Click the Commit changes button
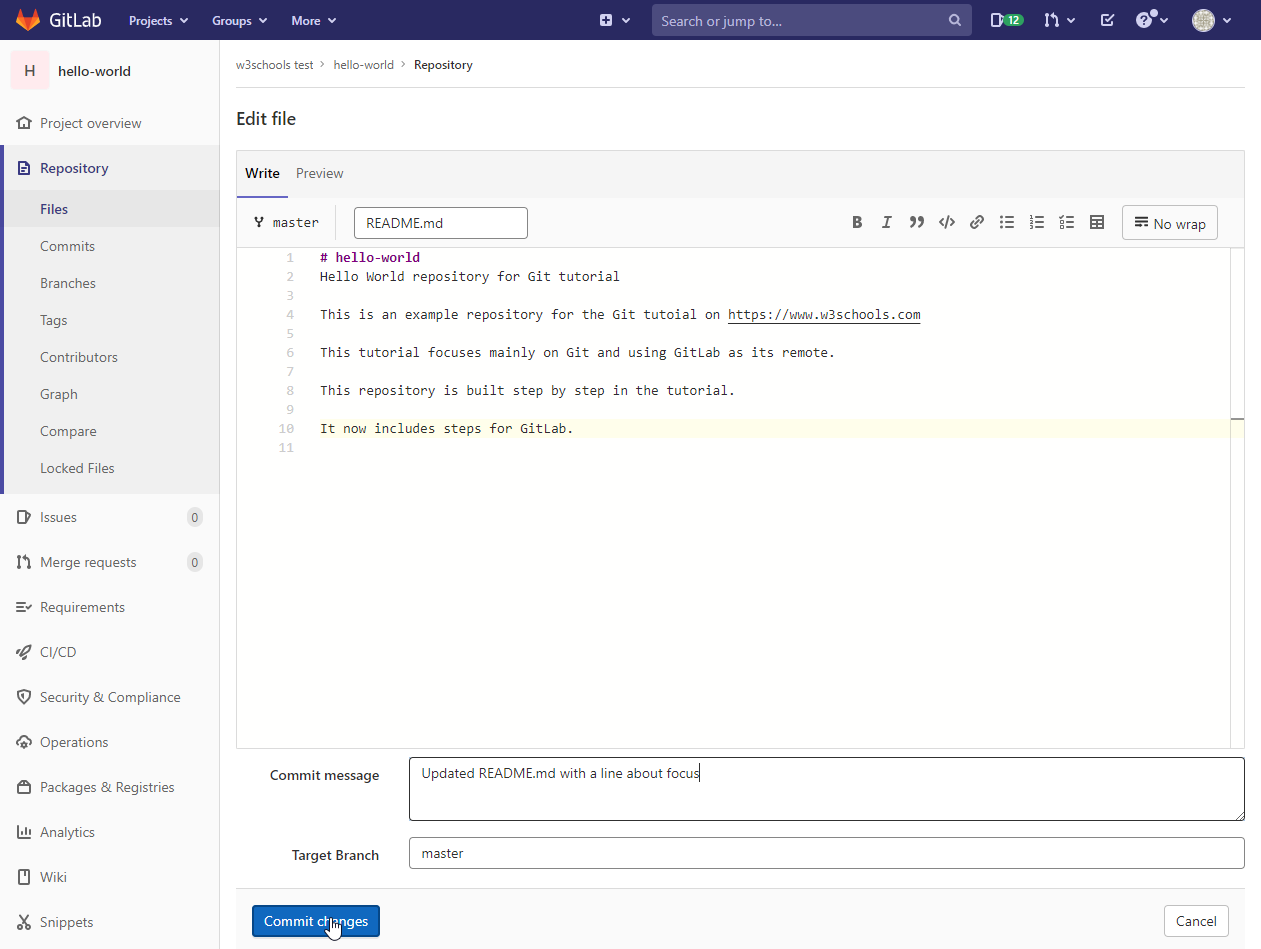Image resolution: width=1261 pixels, height=949 pixels. tap(315, 921)
